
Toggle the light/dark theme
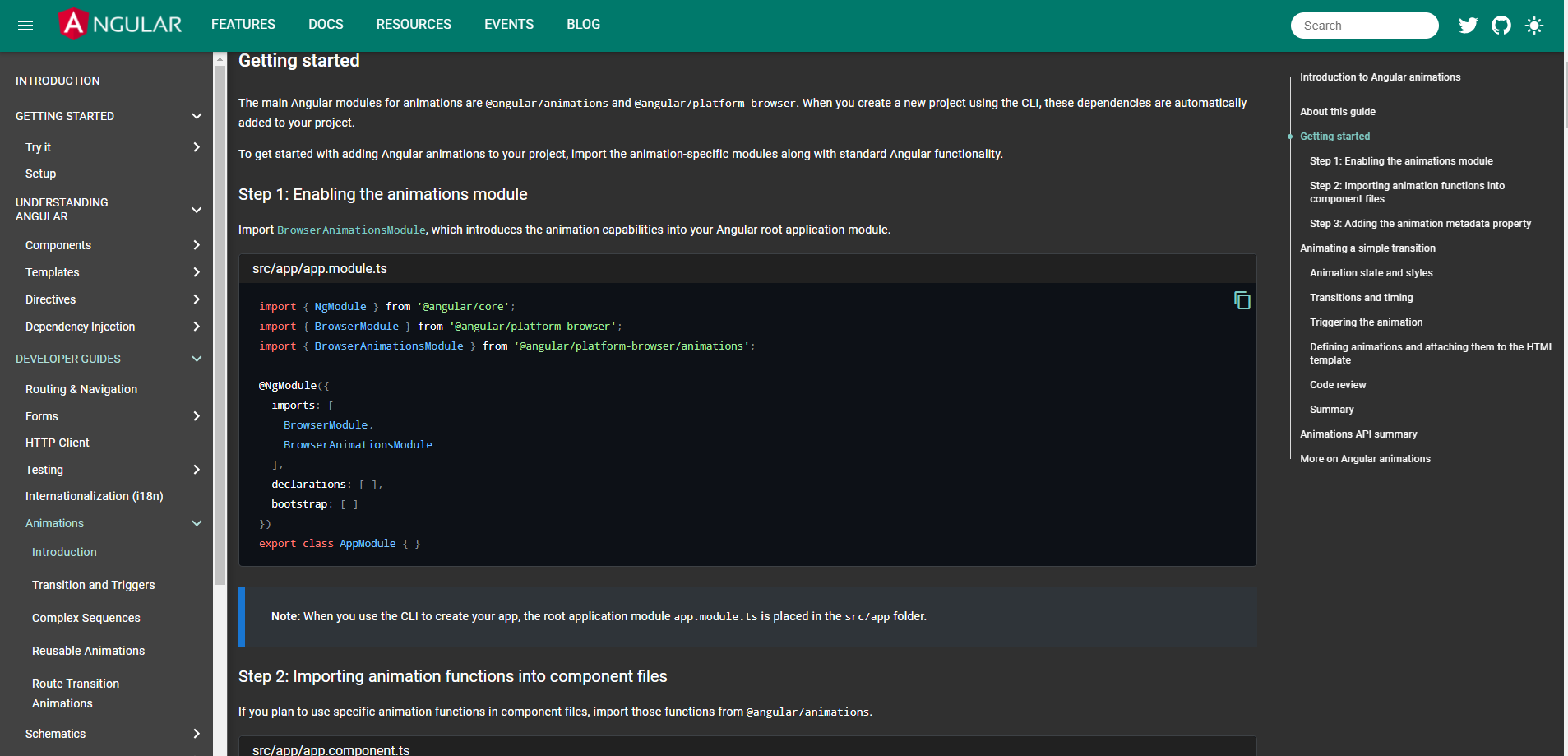(x=1534, y=26)
